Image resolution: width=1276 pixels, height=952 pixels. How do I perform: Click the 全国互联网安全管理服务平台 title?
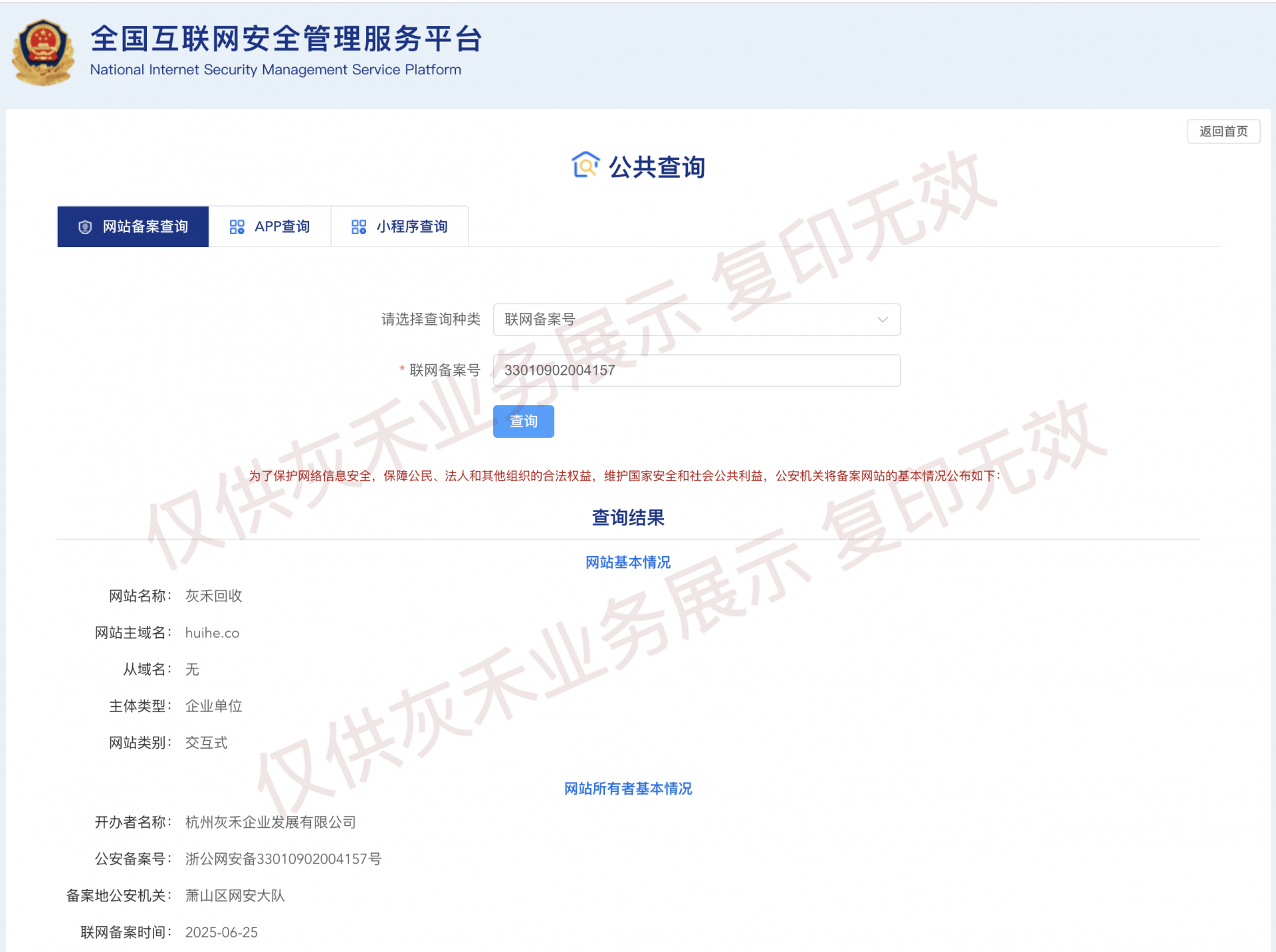click(286, 39)
